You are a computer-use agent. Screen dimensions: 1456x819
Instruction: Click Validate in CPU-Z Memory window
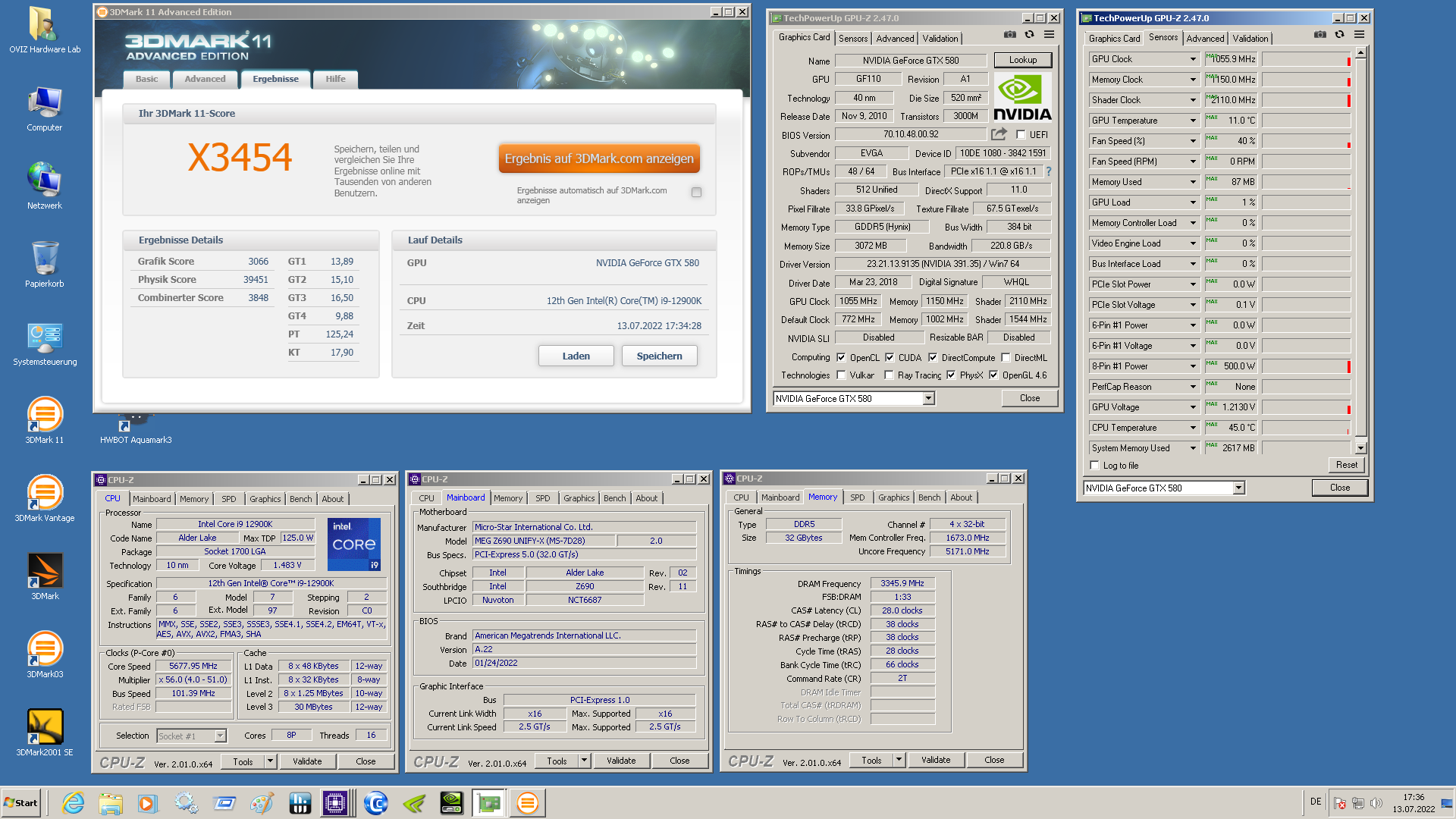point(936,760)
